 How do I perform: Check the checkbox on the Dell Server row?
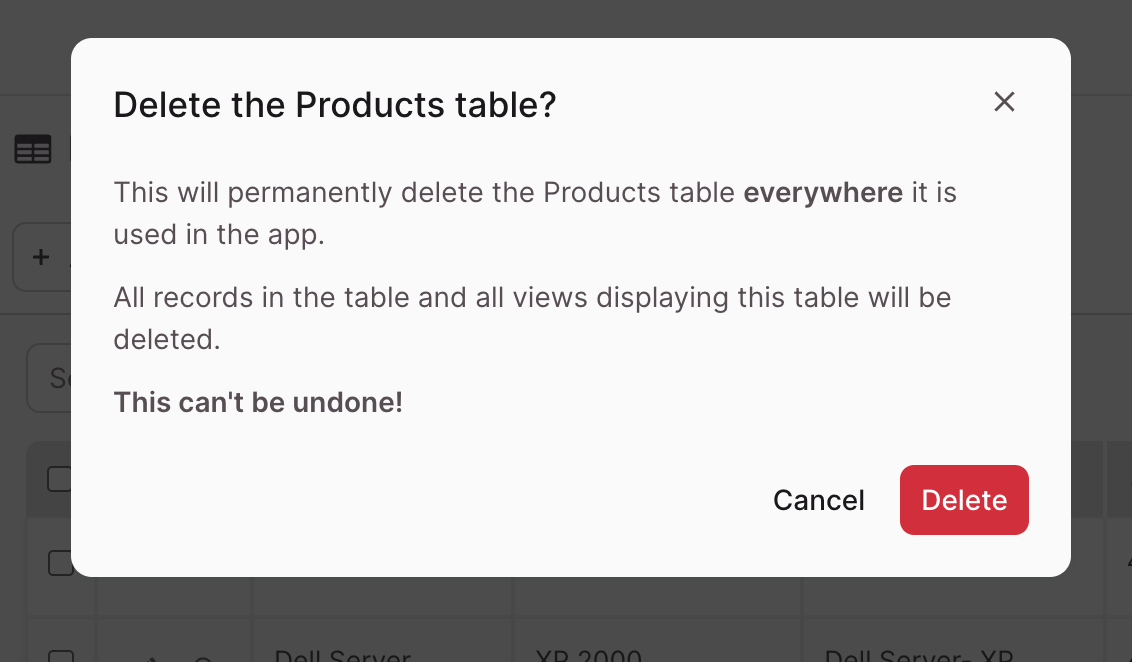click(62, 655)
